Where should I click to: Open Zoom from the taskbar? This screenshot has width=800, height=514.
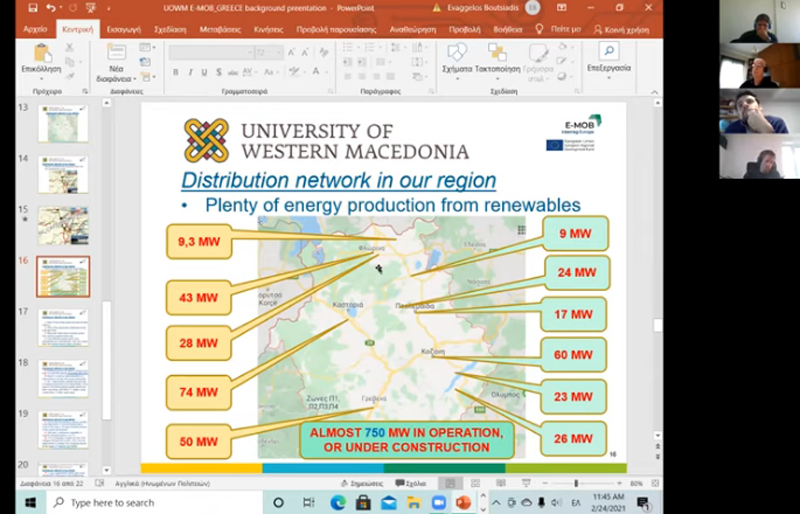(439, 503)
